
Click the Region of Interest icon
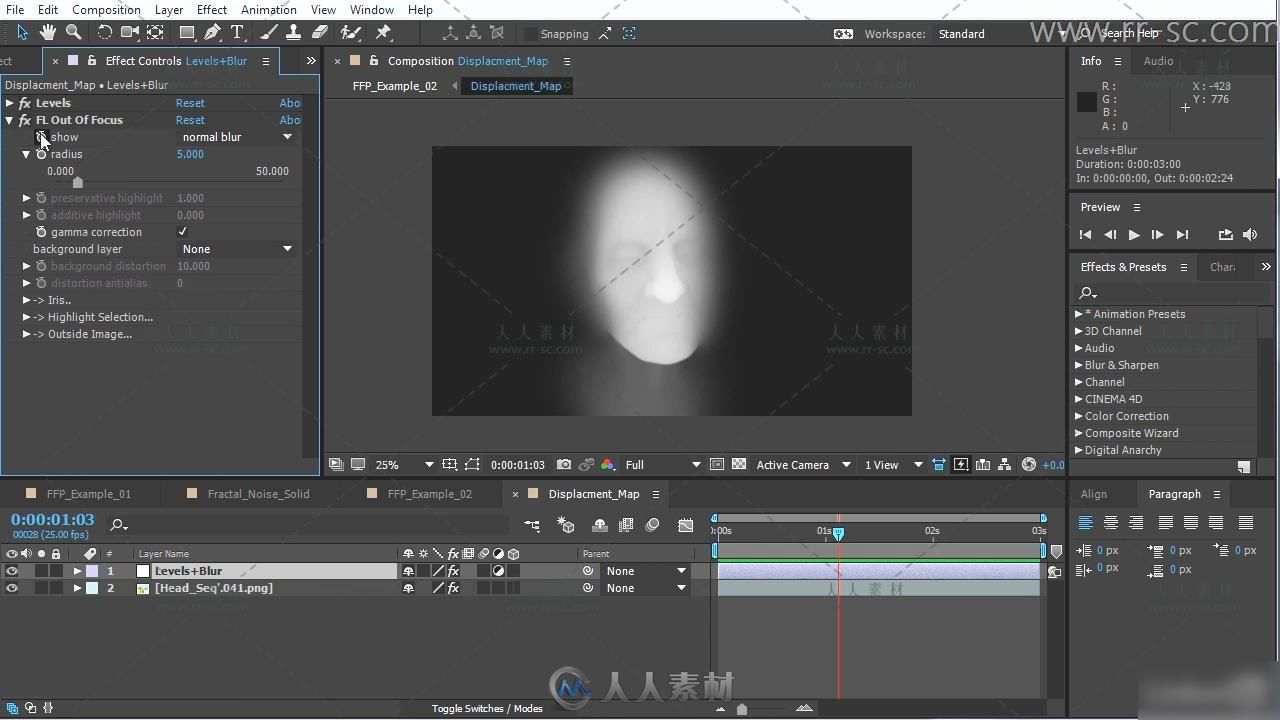tap(472, 465)
